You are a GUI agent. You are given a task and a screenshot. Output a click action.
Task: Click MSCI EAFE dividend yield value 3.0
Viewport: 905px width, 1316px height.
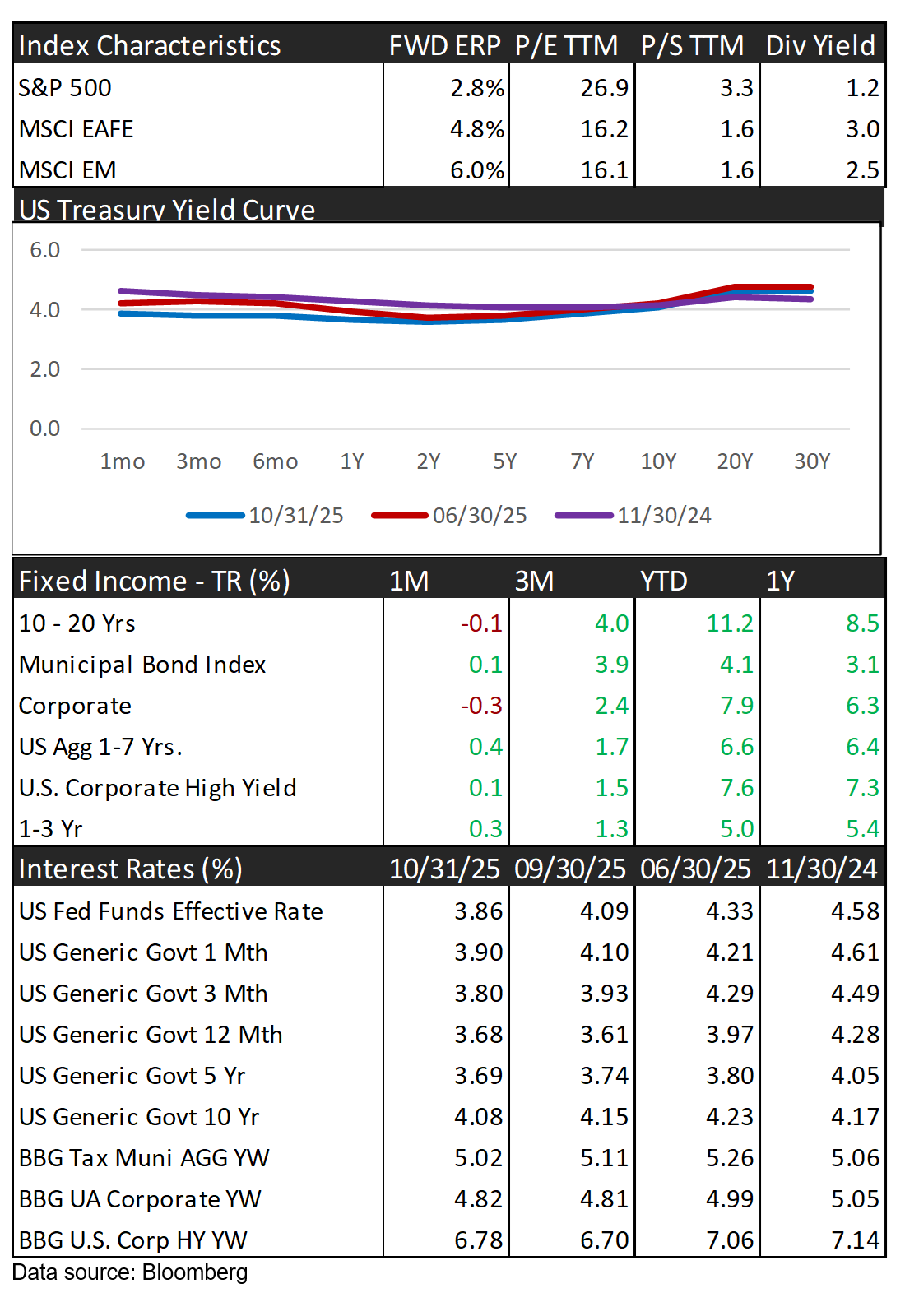coord(862,129)
